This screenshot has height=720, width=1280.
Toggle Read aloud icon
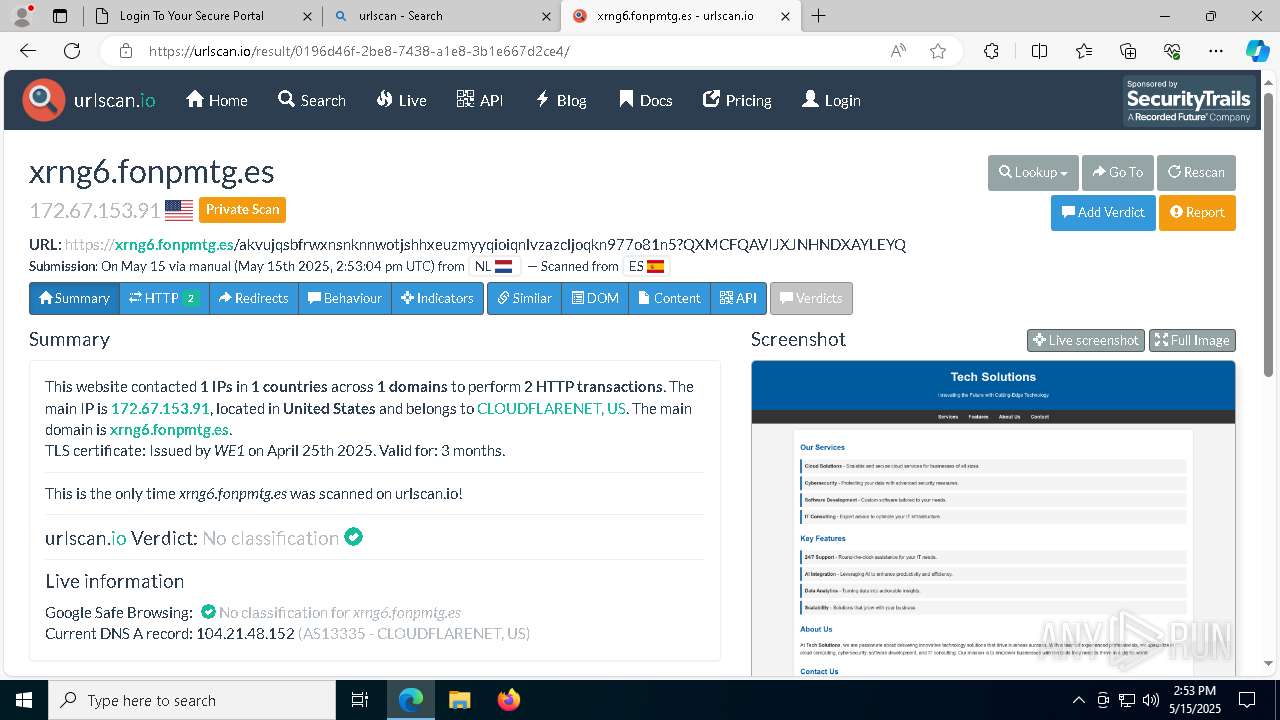point(898,51)
